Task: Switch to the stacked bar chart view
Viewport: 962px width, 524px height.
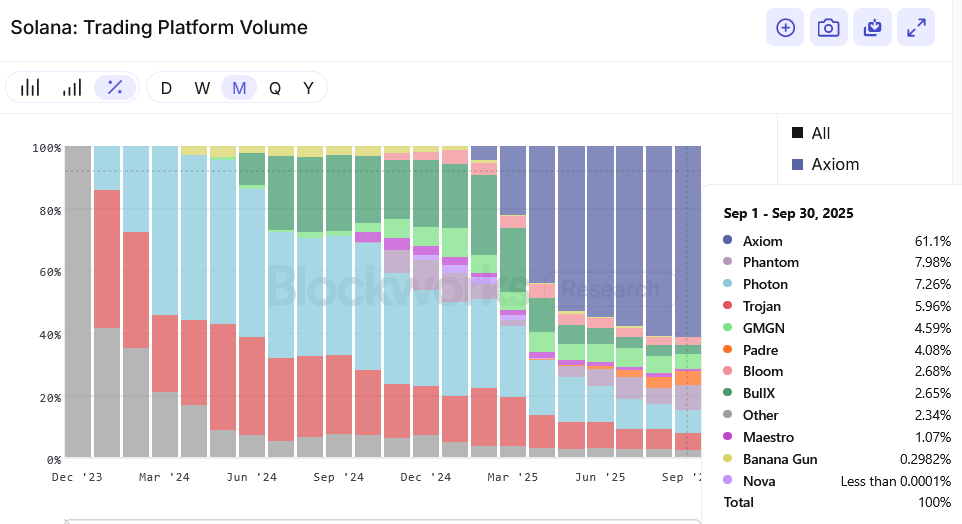Action: pos(30,88)
